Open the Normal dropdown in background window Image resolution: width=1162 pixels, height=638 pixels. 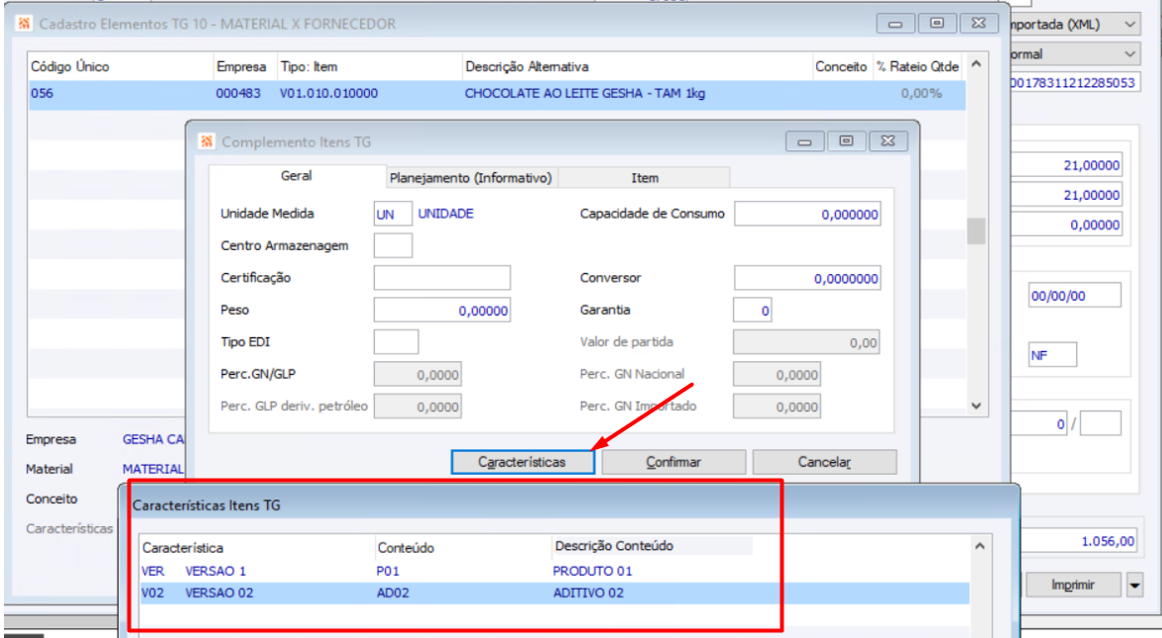[x=1130, y=54]
